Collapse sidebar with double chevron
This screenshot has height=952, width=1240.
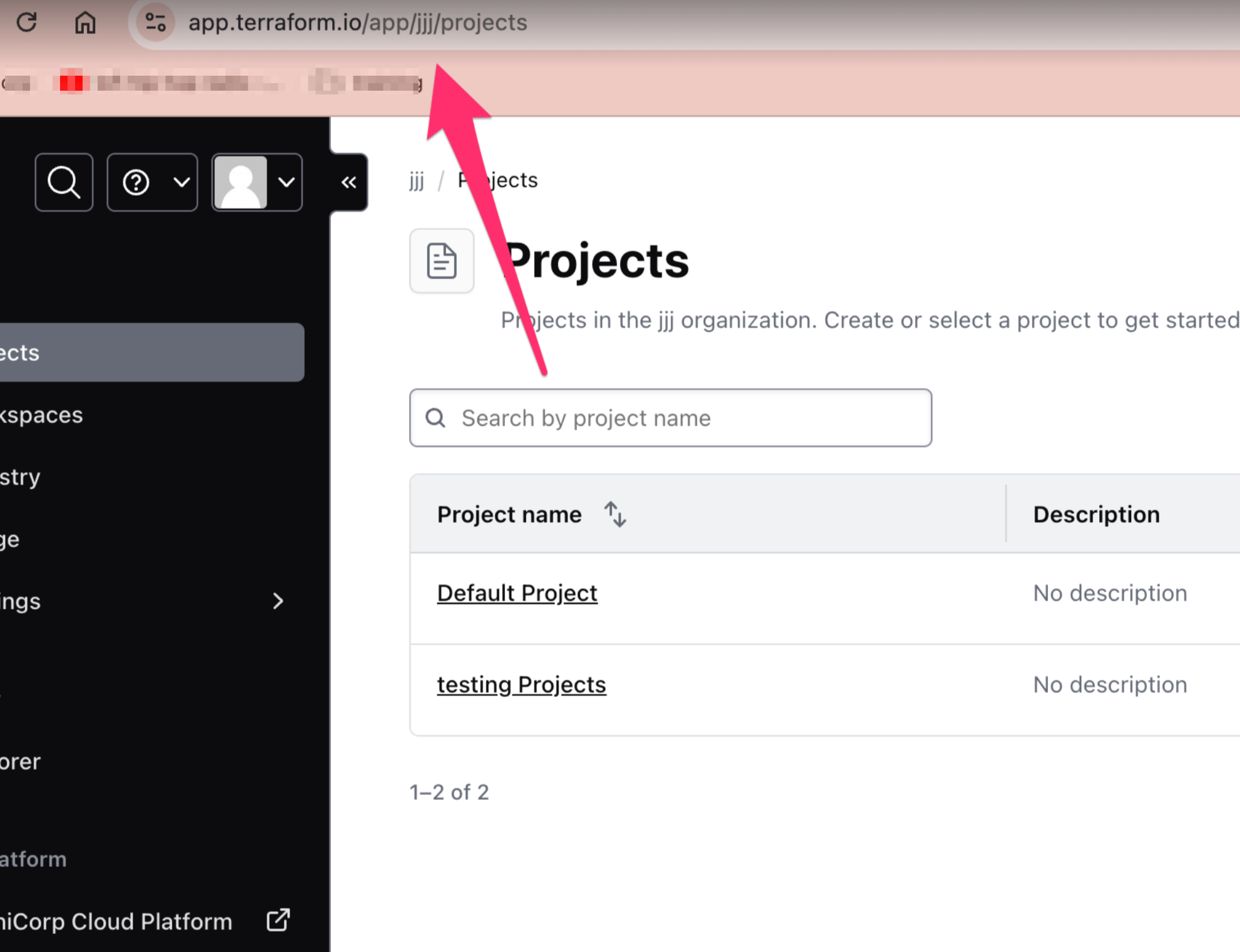[348, 182]
